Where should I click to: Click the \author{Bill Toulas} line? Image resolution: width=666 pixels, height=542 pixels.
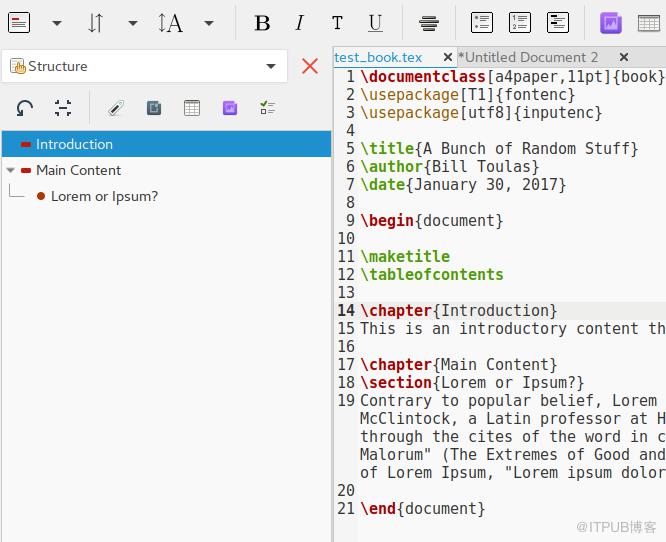[450, 167]
